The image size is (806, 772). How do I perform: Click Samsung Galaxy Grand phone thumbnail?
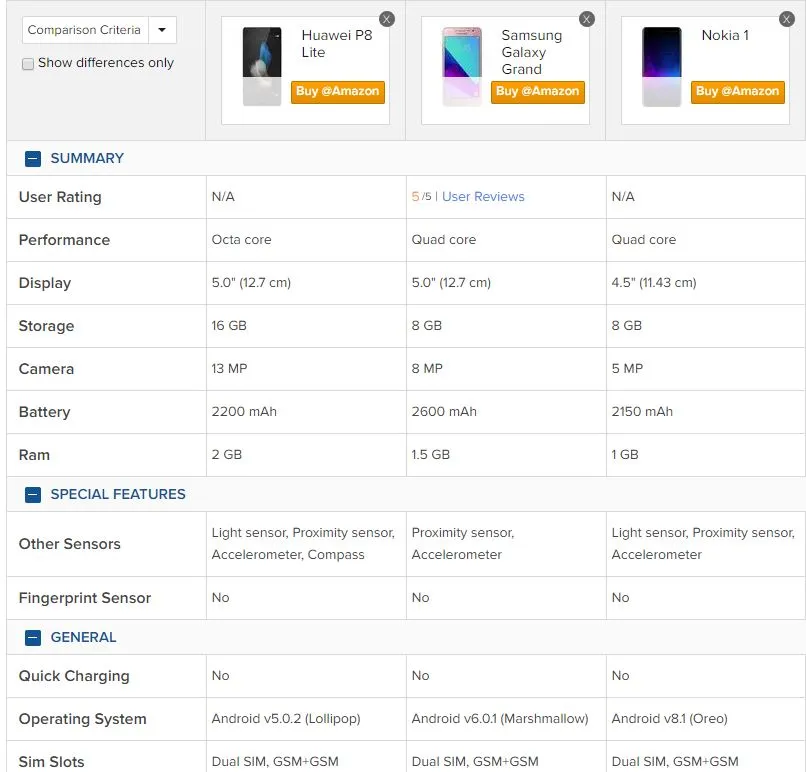point(462,66)
